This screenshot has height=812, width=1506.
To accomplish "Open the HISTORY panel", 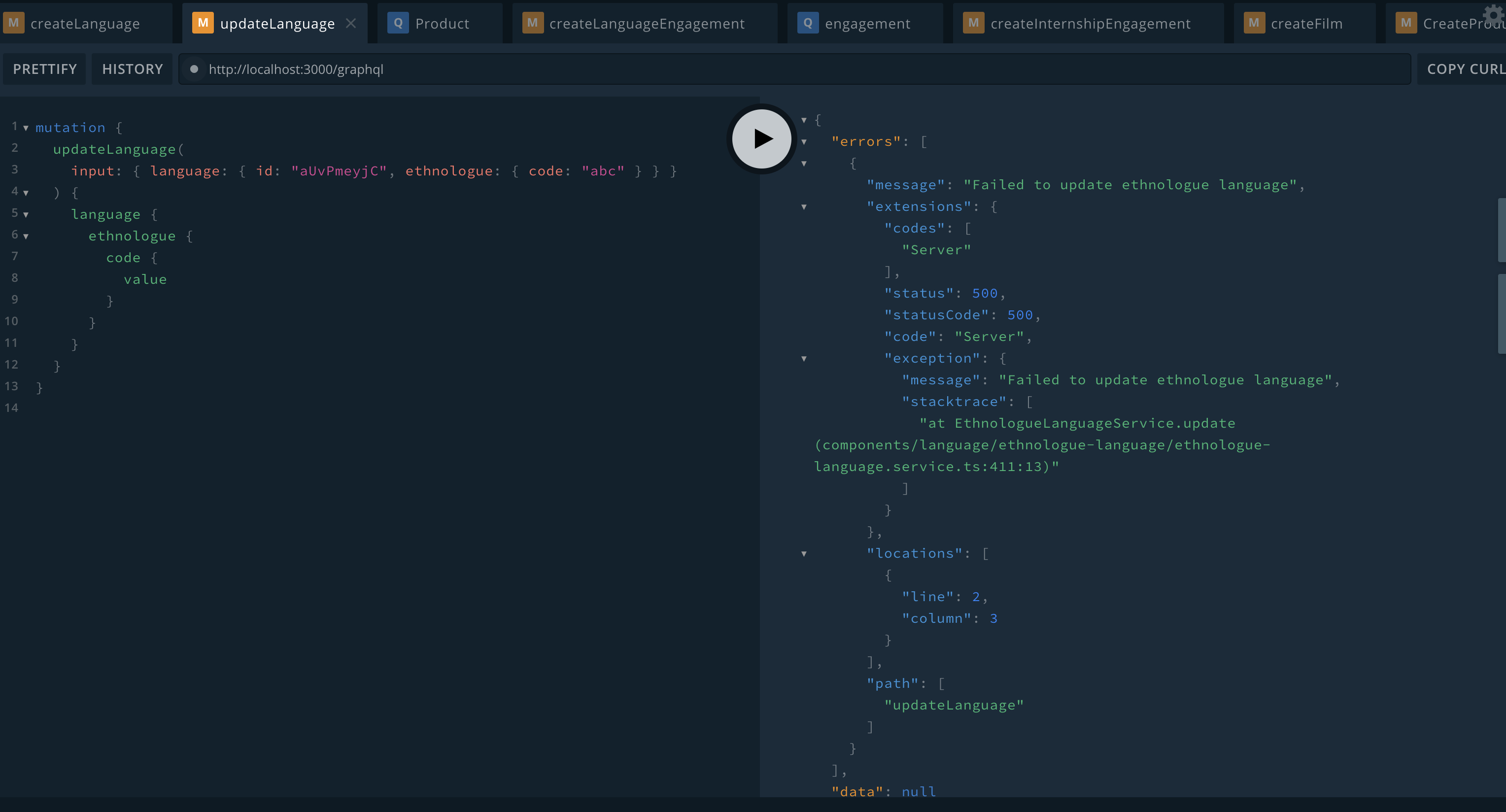I will click(x=132, y=69).
